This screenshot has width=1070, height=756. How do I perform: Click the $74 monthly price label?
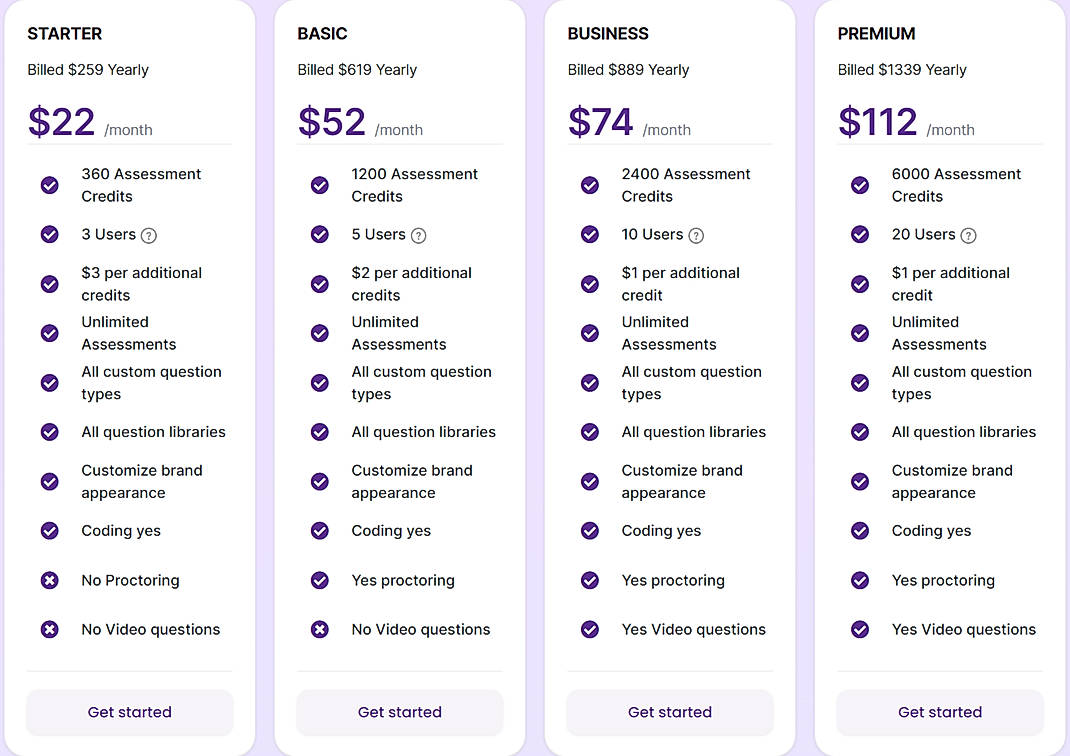point(598,121)
